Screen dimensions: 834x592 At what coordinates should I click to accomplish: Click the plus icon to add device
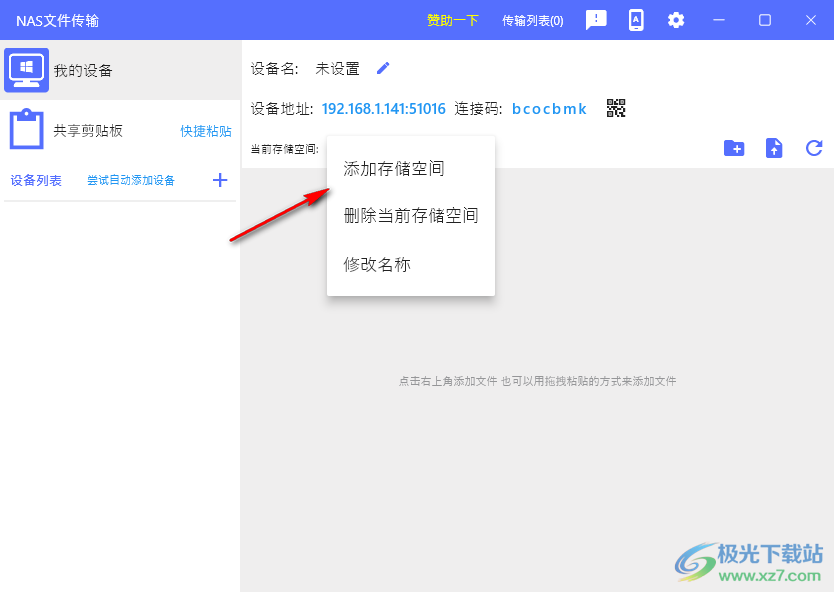220,180
